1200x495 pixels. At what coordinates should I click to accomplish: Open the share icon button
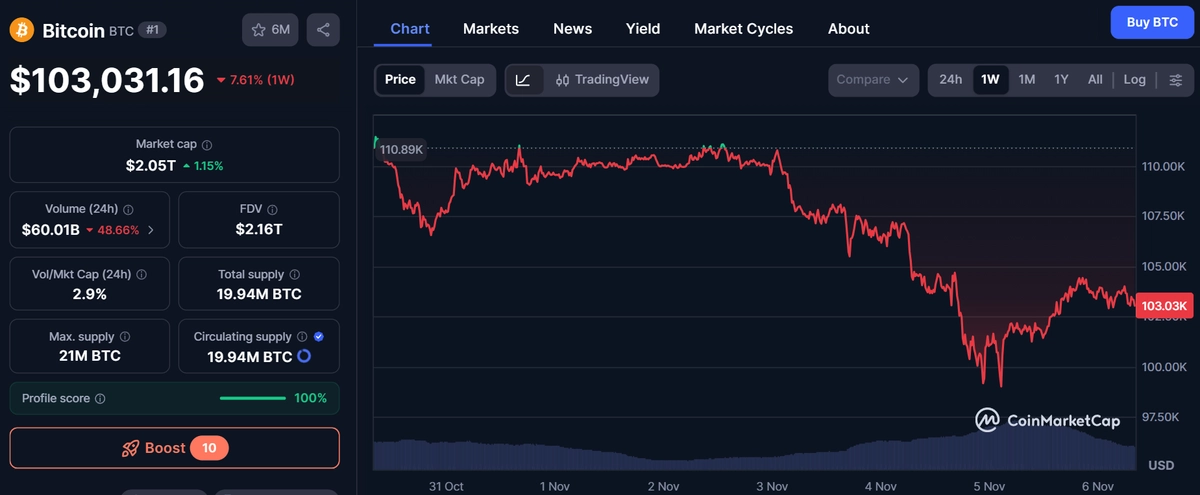pyautogui.click(x=323, y=30)
